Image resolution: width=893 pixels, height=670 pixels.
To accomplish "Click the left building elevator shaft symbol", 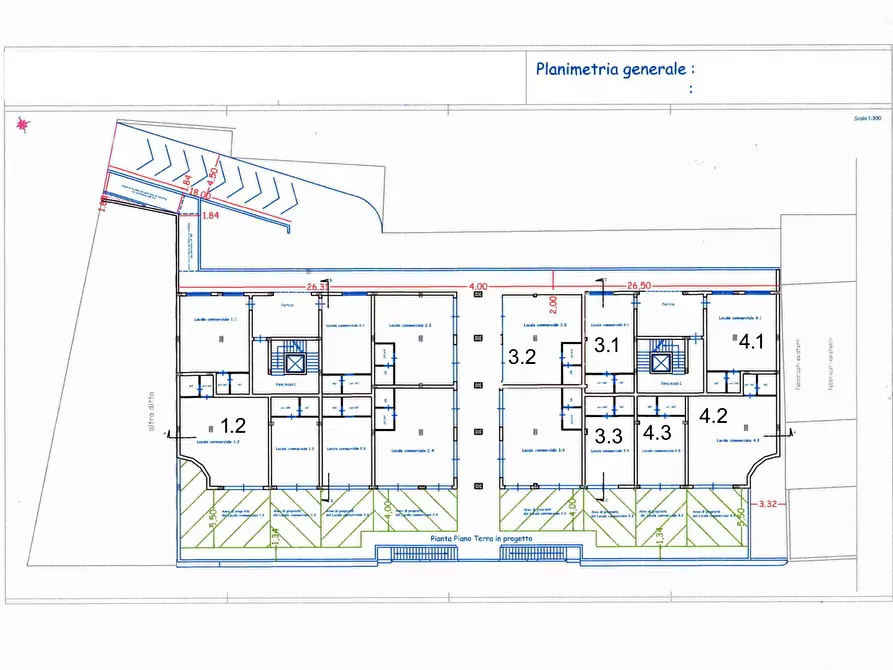I will point(295,363).
